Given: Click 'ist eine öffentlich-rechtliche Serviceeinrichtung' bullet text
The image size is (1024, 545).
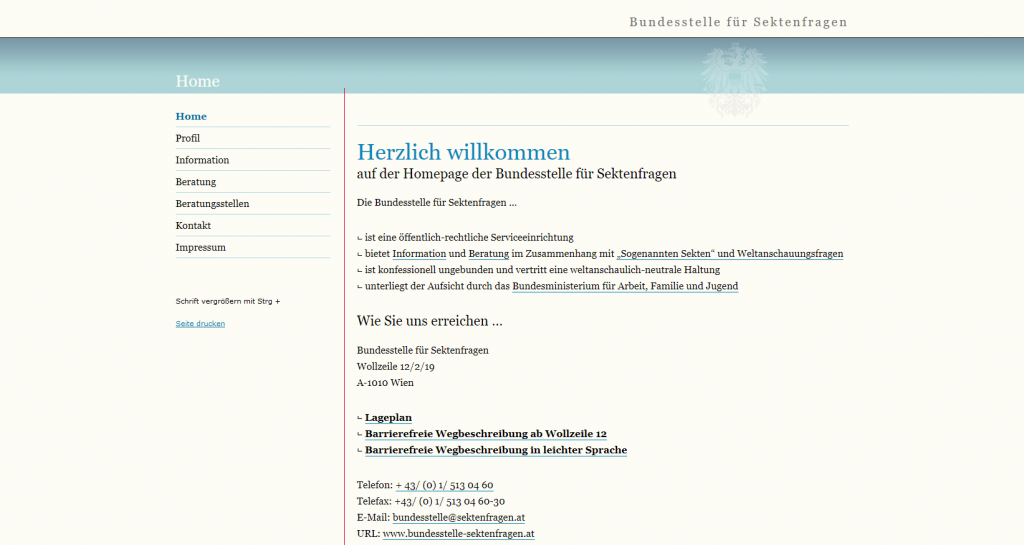Looking at the screenshot, I should tap(469, 238).
